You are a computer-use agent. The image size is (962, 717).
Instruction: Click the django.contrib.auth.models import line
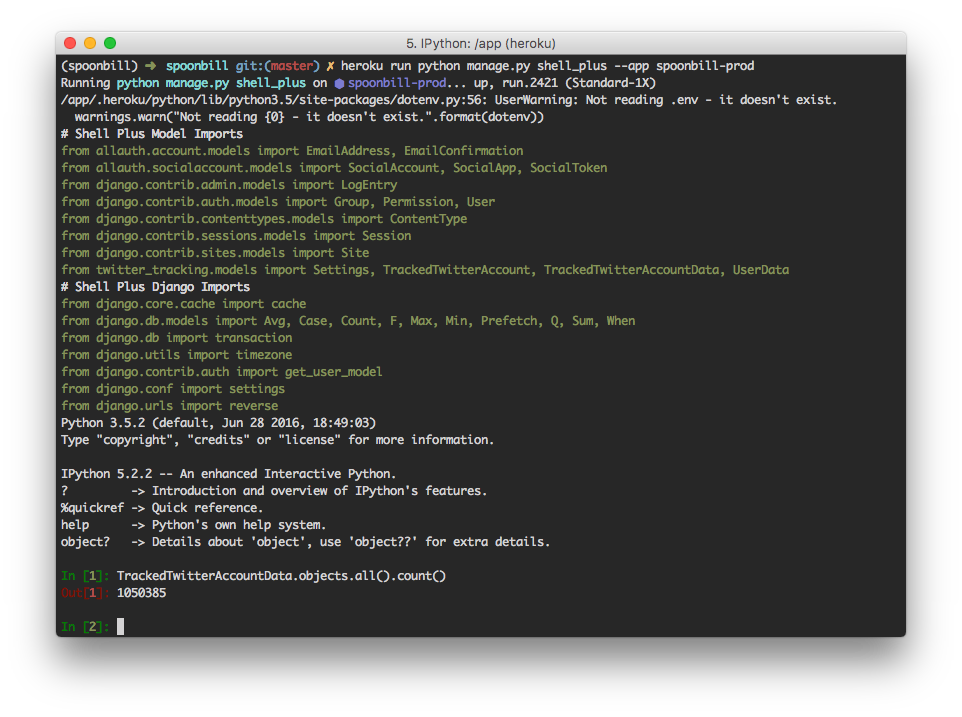(278, 202)
